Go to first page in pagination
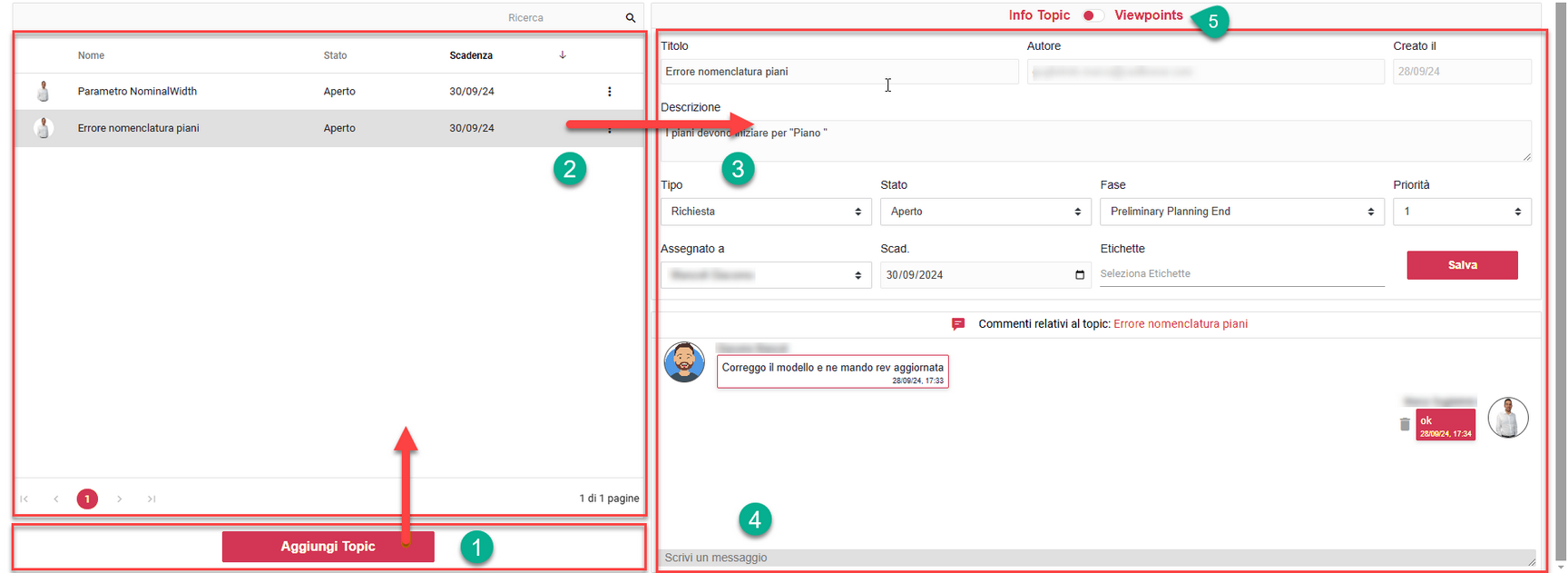 24,499
